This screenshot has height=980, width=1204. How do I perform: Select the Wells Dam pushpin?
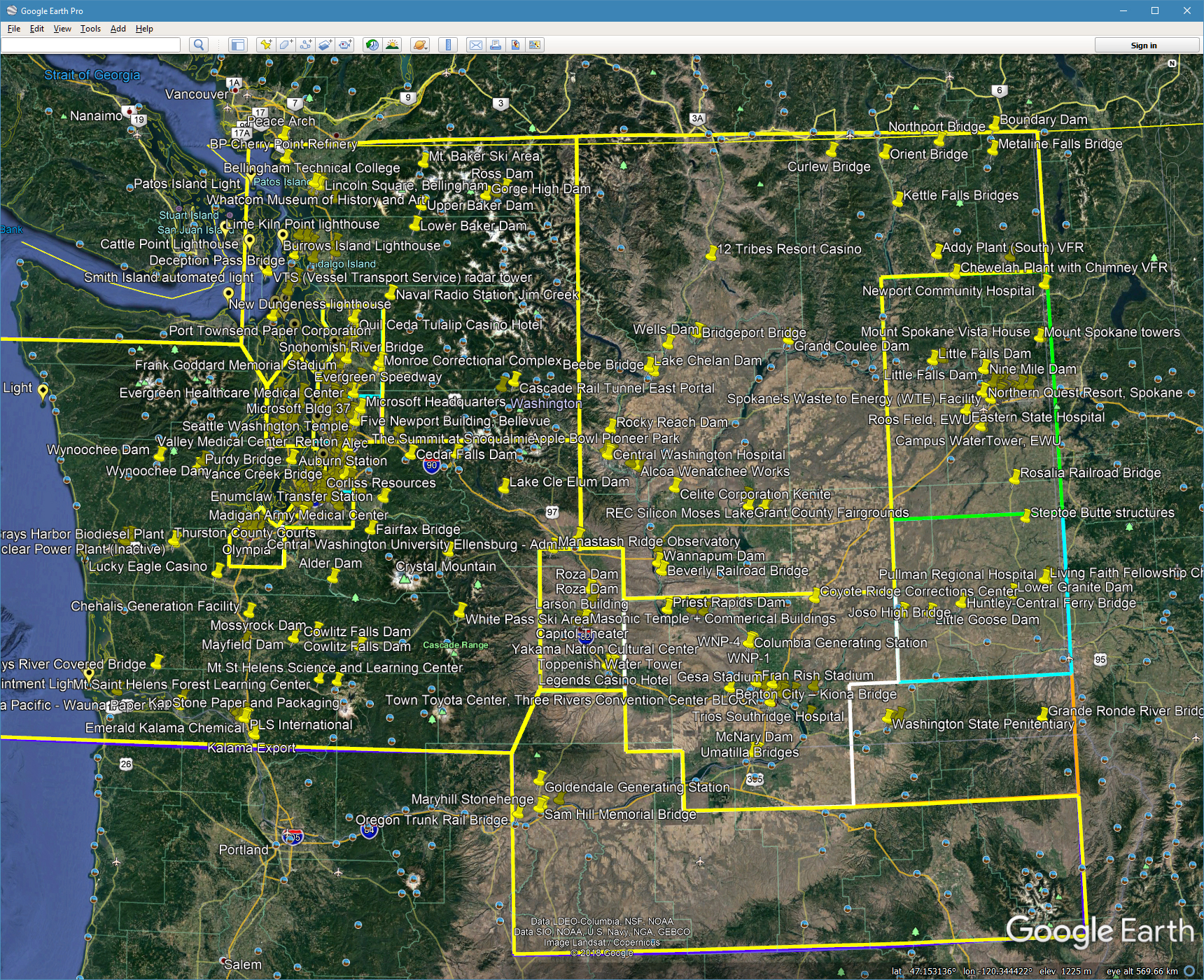point(668,343)
